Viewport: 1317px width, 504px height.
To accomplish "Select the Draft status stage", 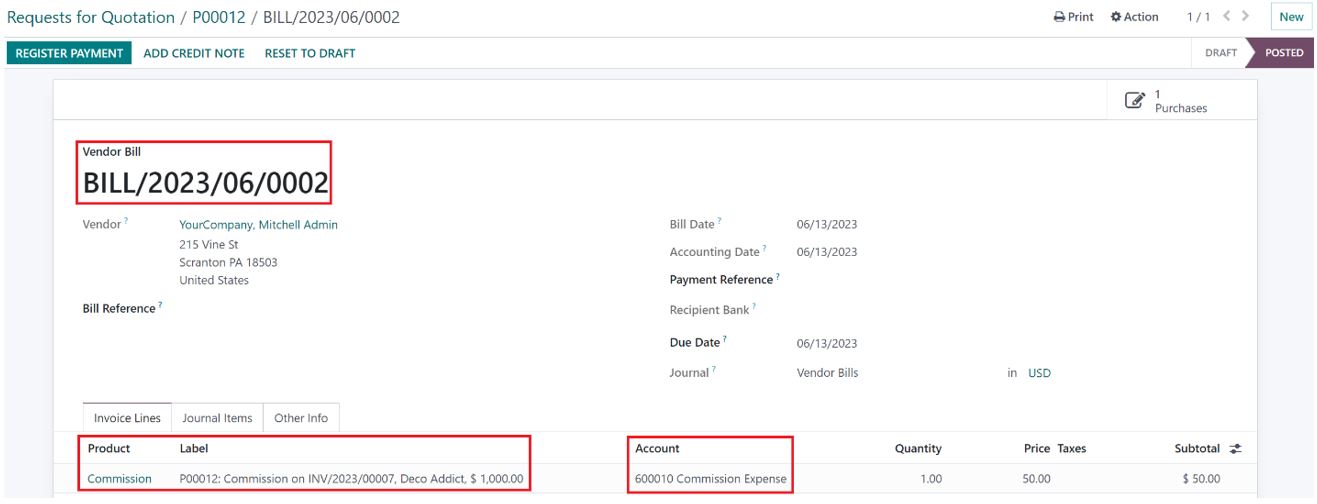I will pyautogui.click(x=1220, y=53).
